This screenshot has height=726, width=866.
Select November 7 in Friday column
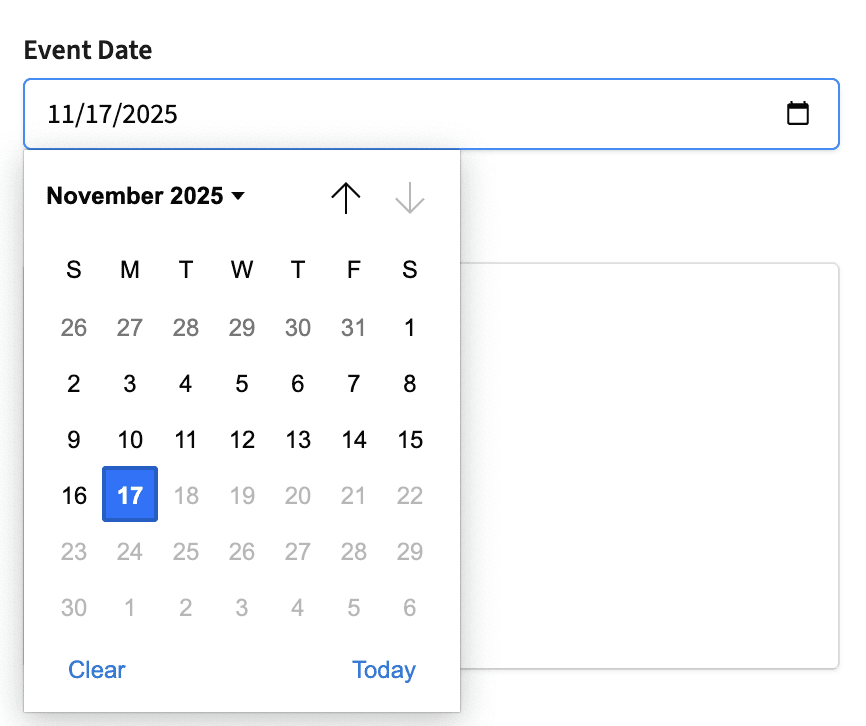pos(354,383)
